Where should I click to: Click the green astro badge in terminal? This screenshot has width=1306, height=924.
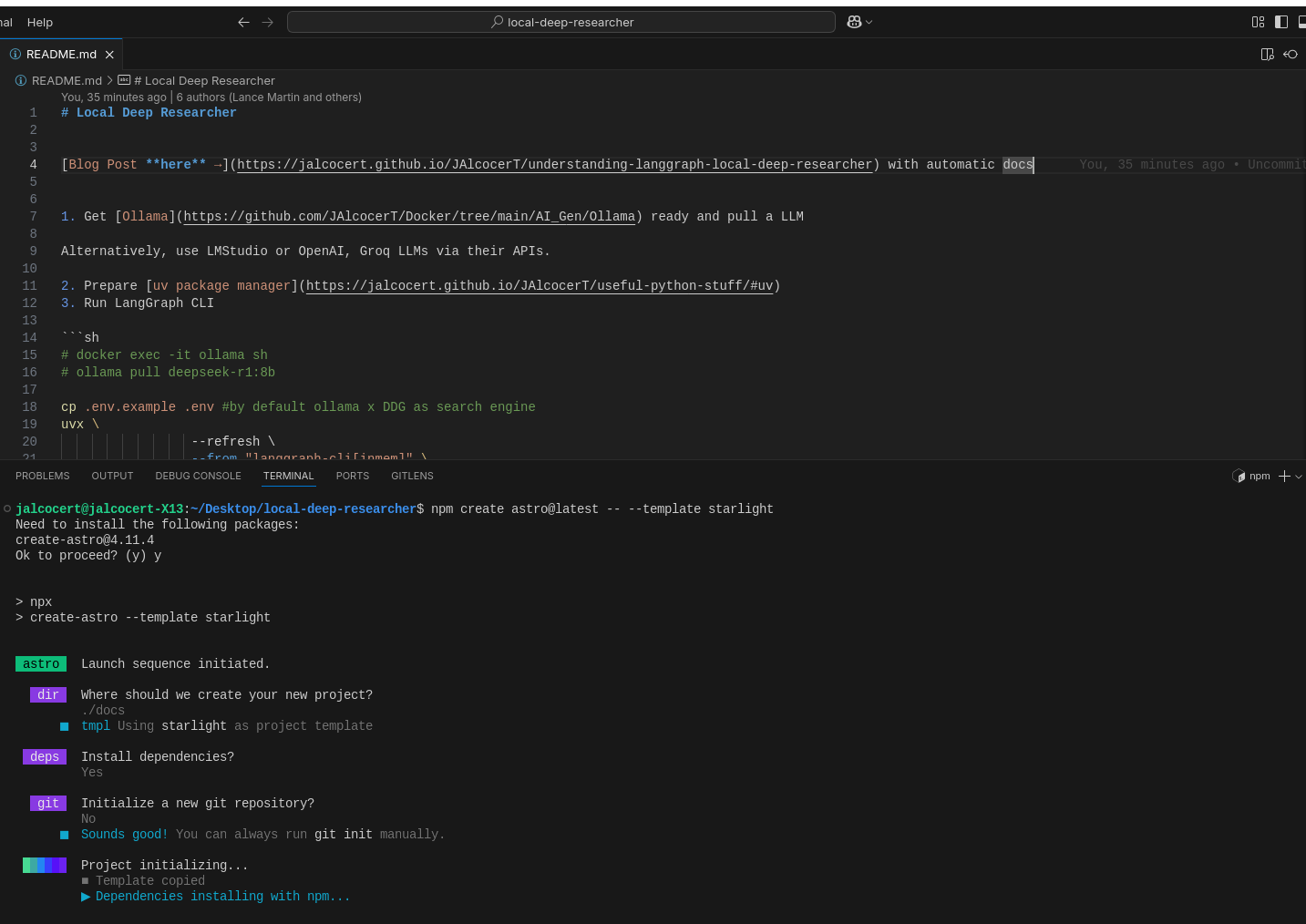click(41, 663)
